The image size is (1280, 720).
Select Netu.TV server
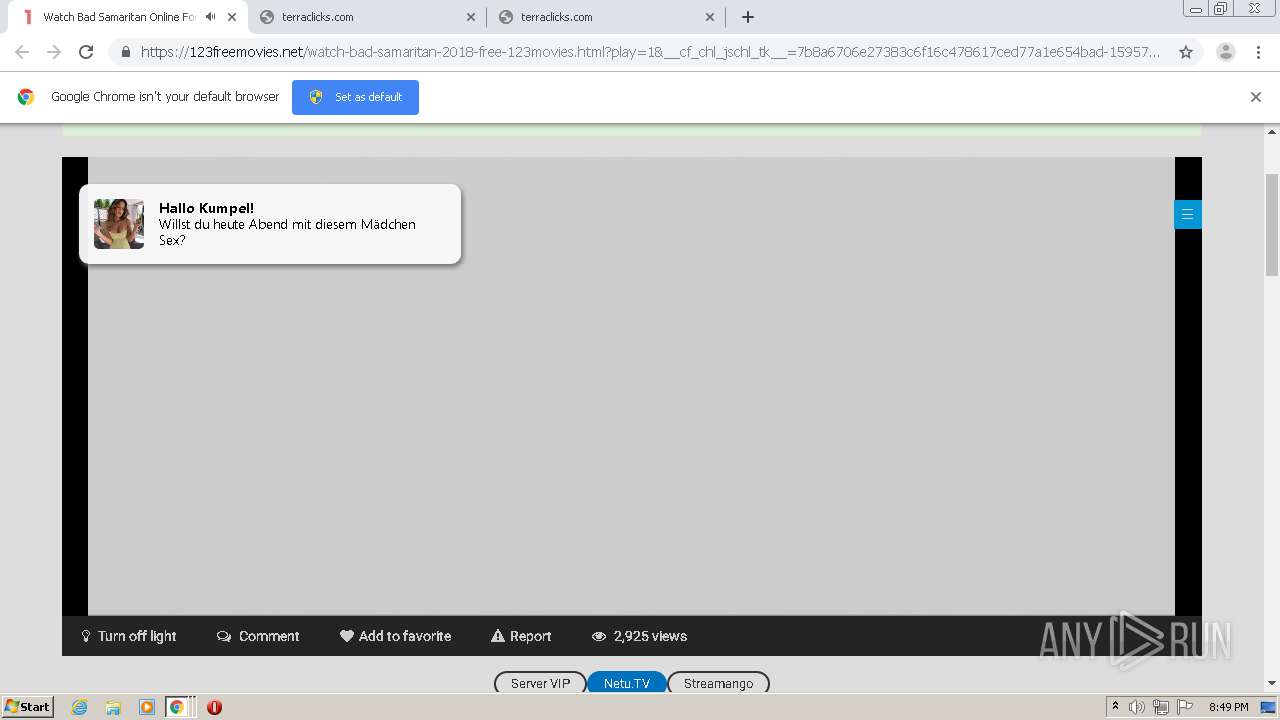(x=626, y=683)
